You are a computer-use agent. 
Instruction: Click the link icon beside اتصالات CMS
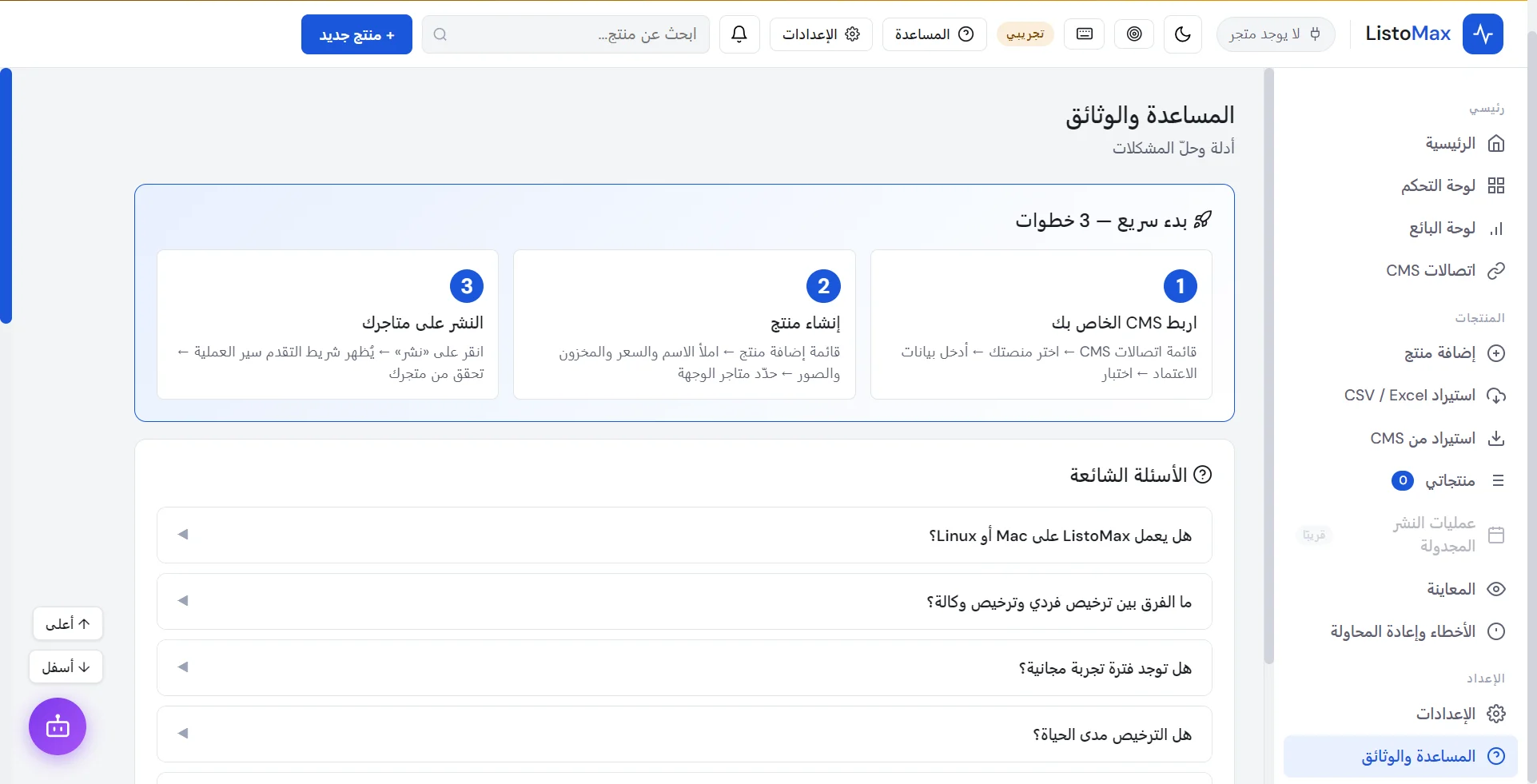click(x=1496, y=271)
